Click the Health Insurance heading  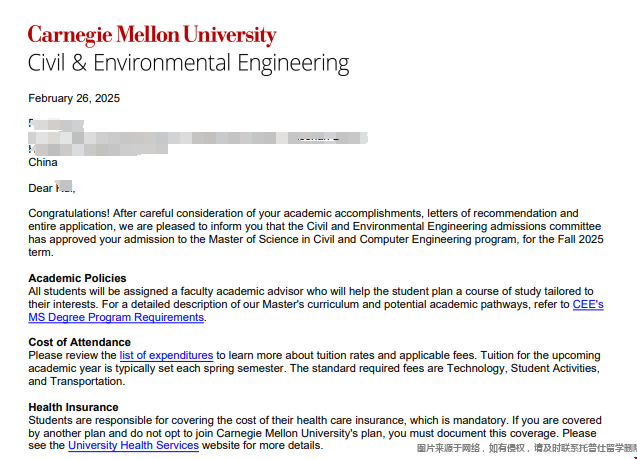[74, 407]
